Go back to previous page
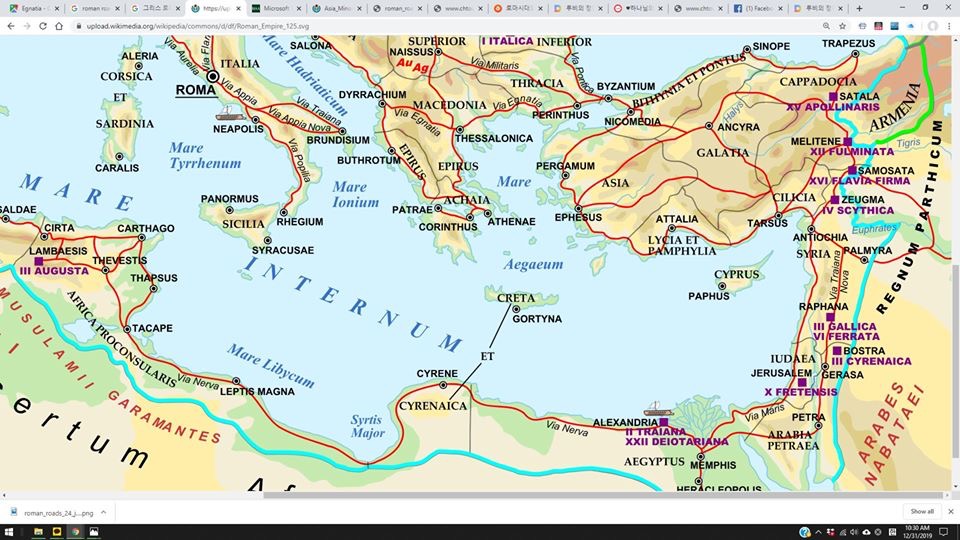Screen dimensions: 960x540 [x=11, y=26]
